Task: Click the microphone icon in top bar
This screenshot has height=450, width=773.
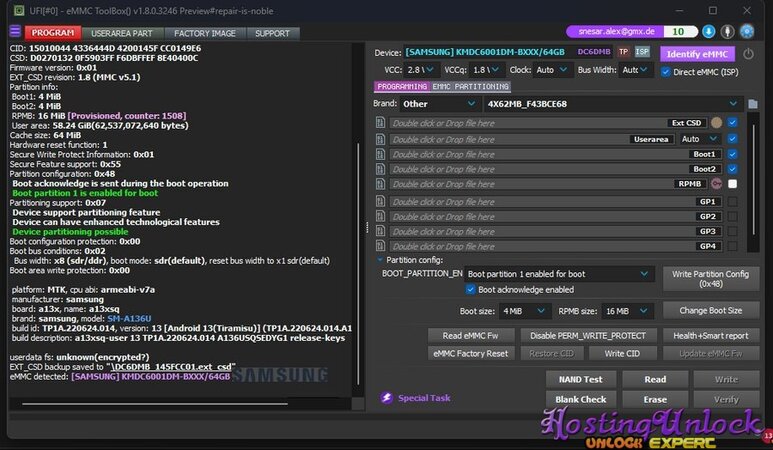Action: pos(728,32)
